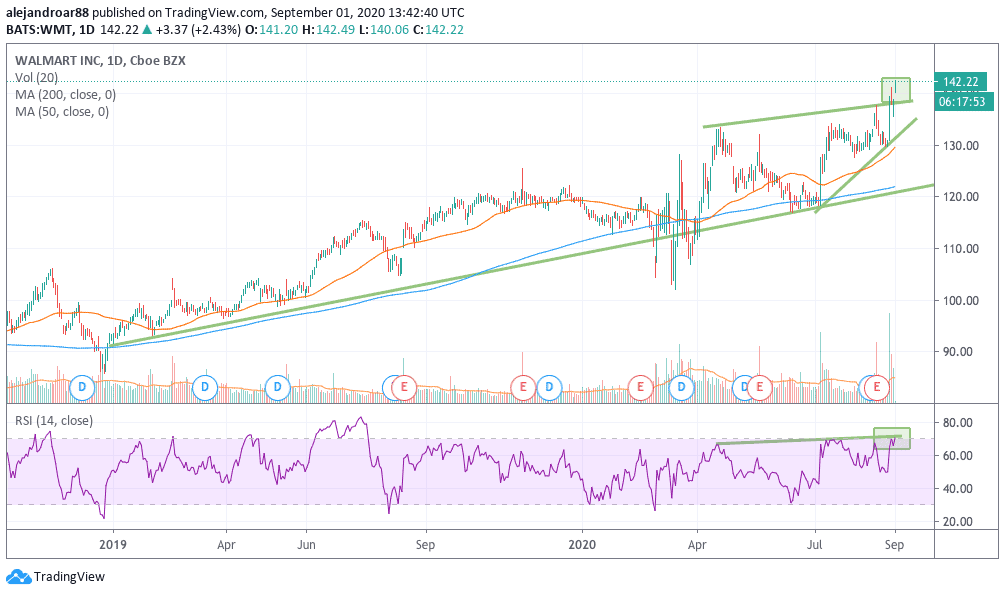Viewport: 1005px width, 595px height.
Task: Select the 06:17:53 bar countdown tag
Action: click(964, 101)
